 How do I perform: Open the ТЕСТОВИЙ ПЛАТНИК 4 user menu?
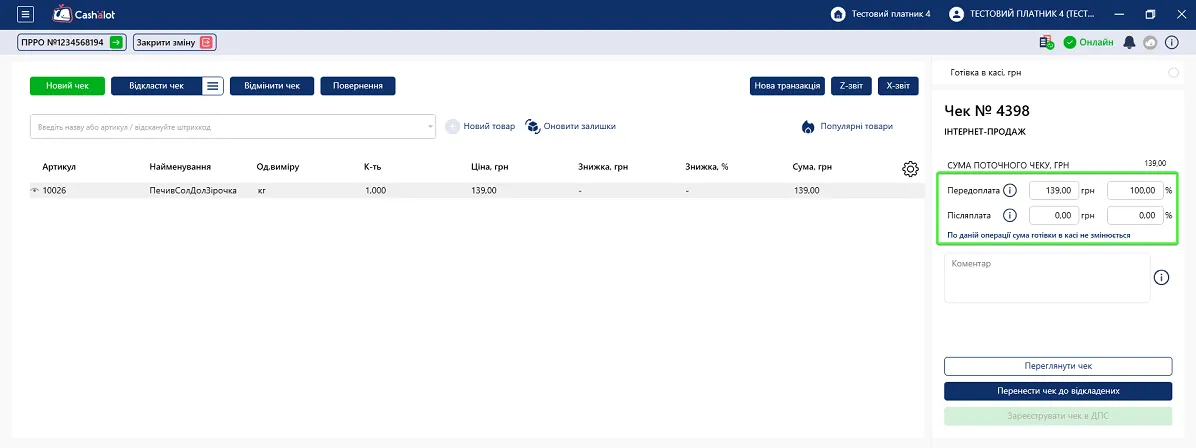coord(1023,14)
